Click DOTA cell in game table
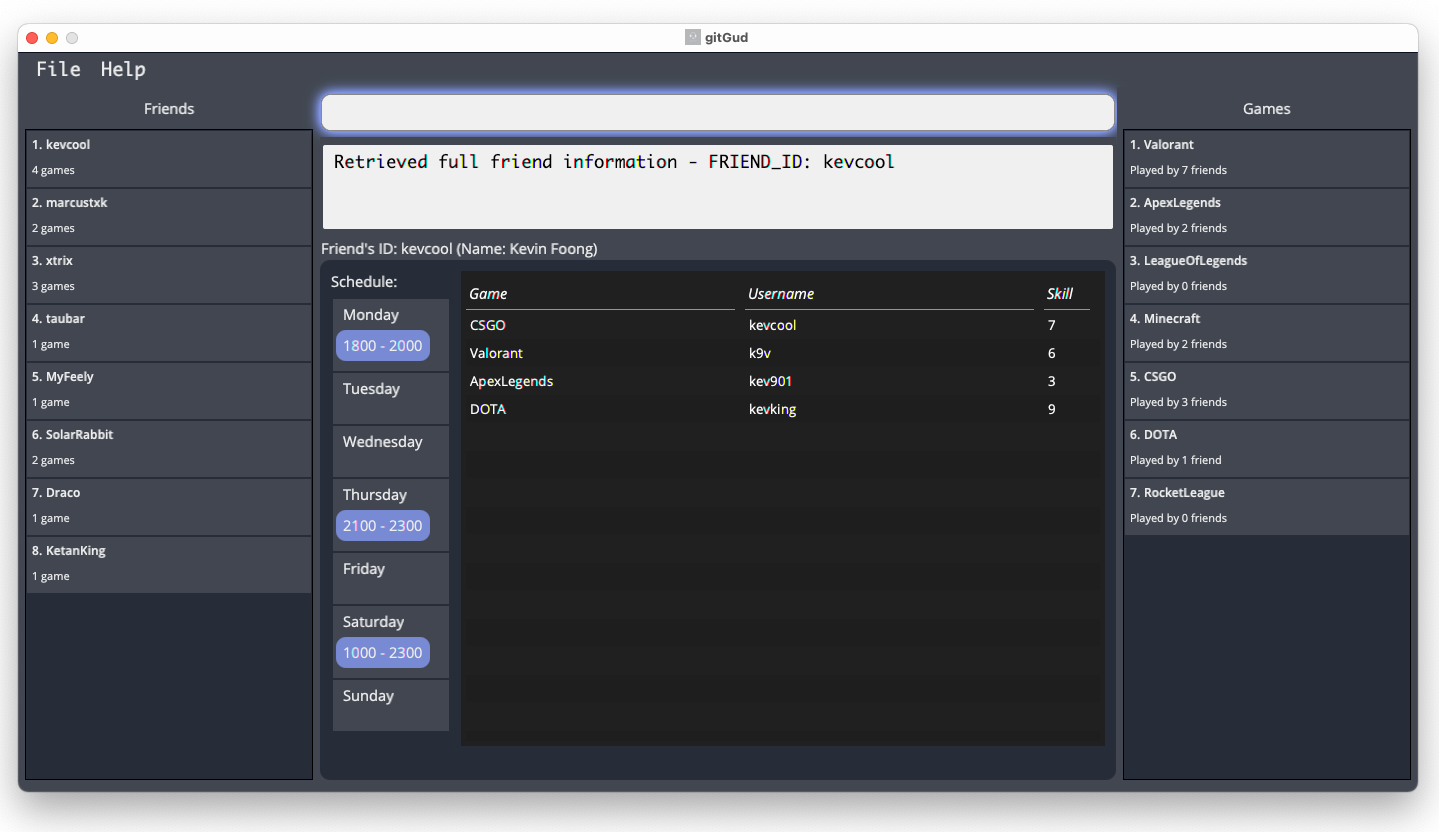 [x=488, y=409]
